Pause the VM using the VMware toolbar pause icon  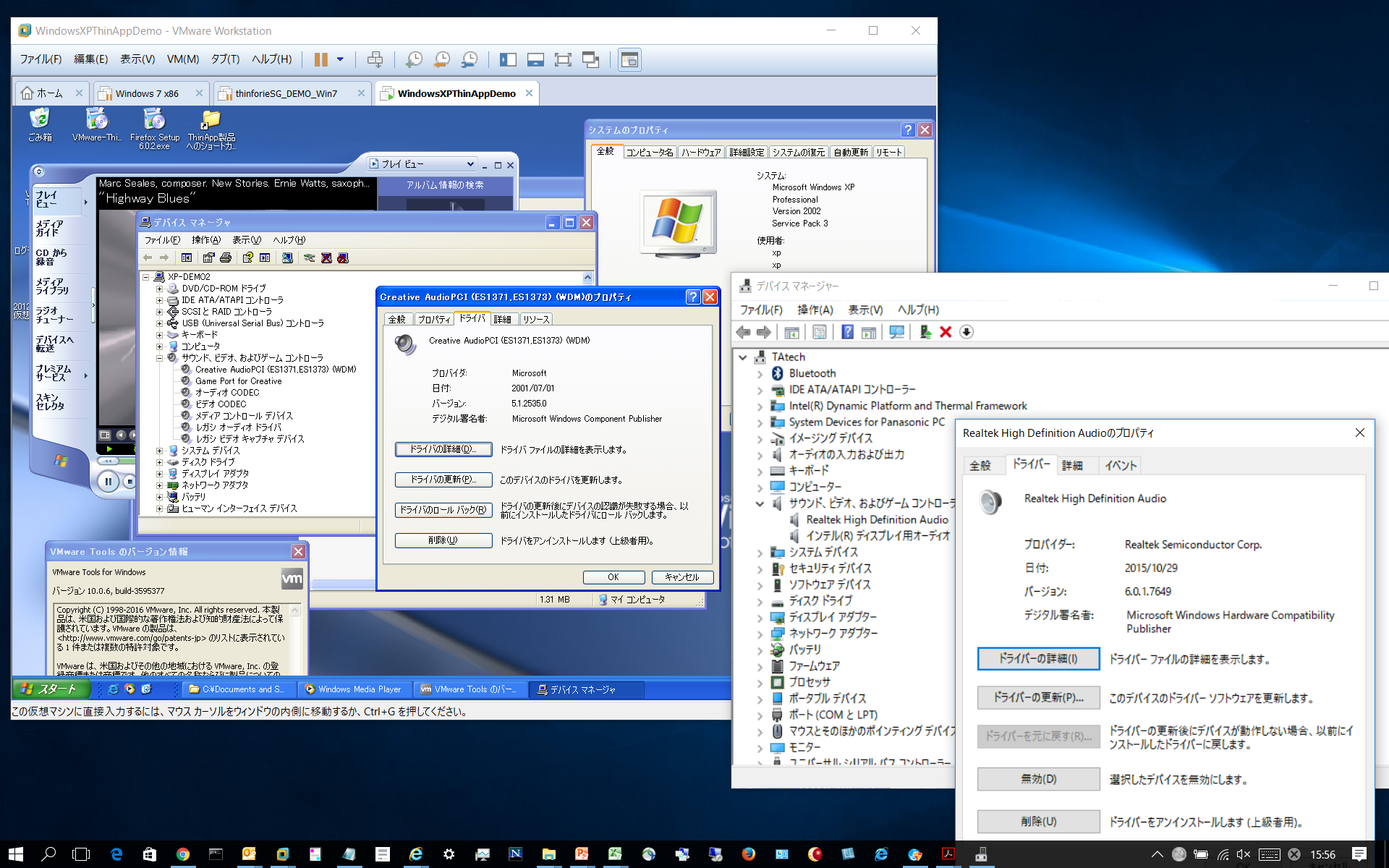pyautogui.click(x=321, y=60)
